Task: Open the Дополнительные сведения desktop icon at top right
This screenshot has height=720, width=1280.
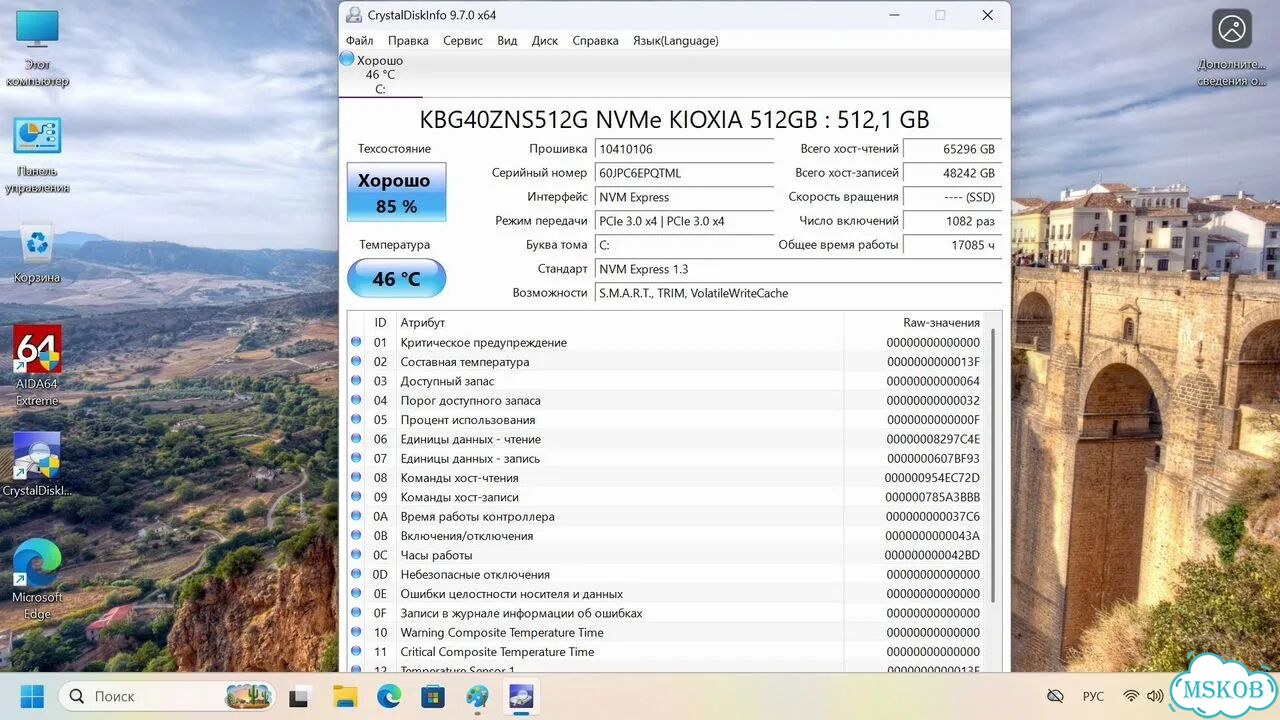Action: (1232, 48)
